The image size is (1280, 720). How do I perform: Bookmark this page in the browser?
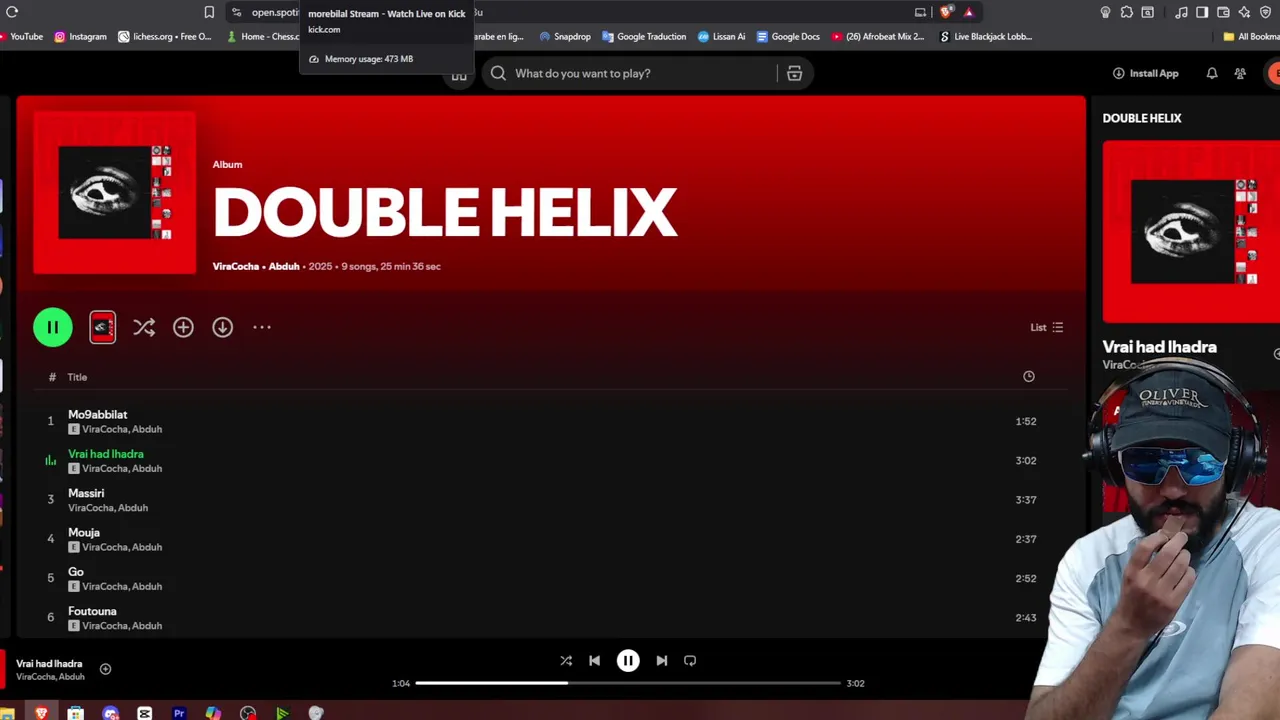pos(209,12)
